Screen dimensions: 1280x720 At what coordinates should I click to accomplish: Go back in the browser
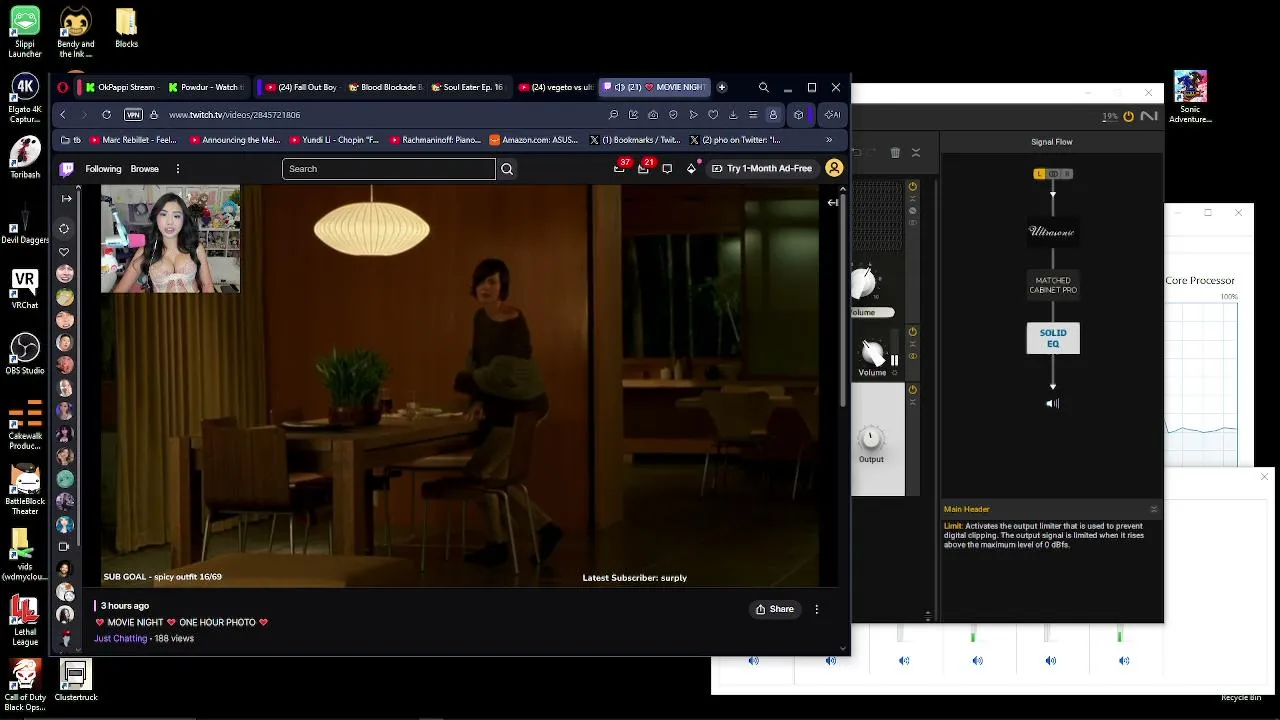pos(63,115)
